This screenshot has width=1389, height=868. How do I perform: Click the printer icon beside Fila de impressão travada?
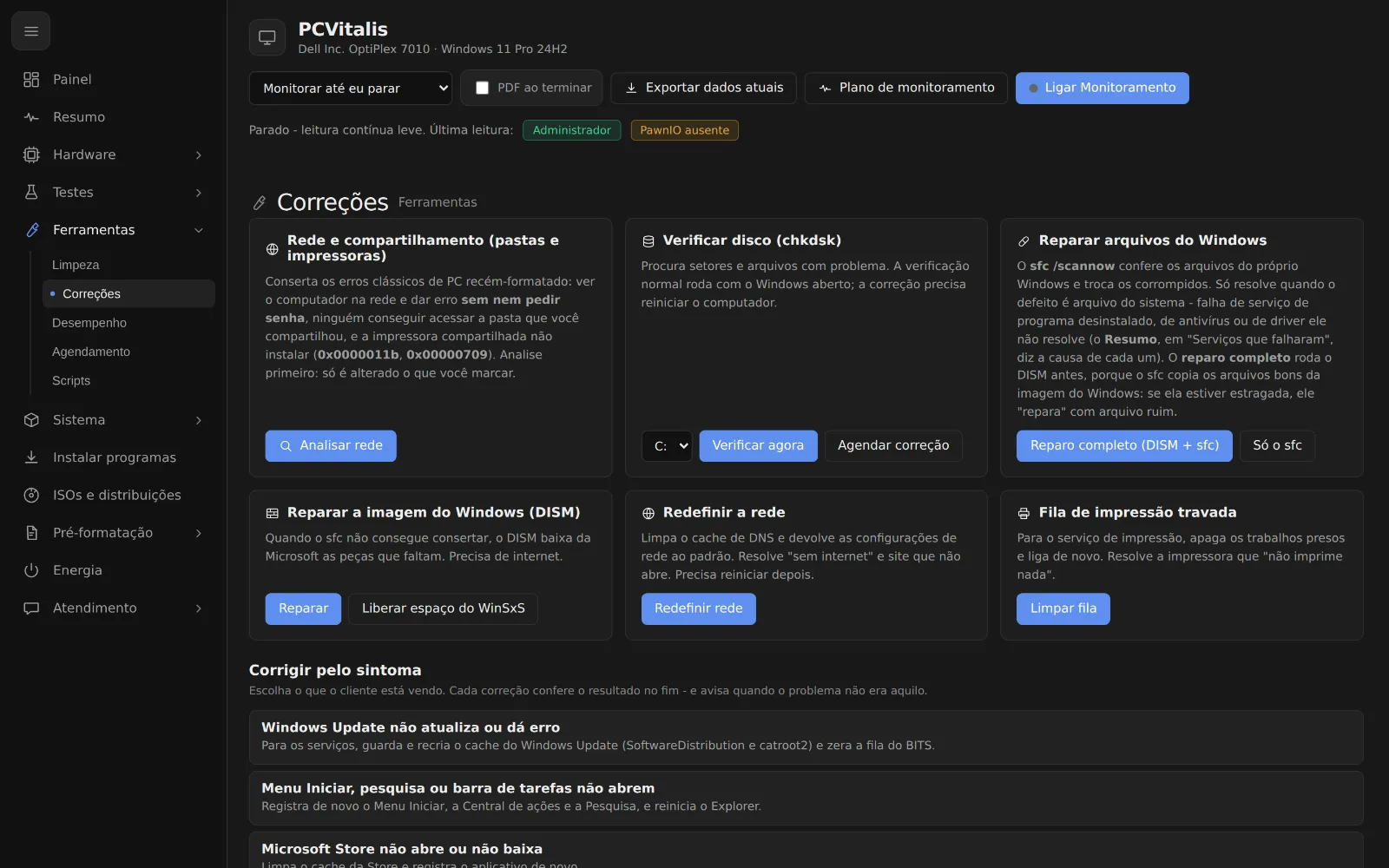[1024, 513]
